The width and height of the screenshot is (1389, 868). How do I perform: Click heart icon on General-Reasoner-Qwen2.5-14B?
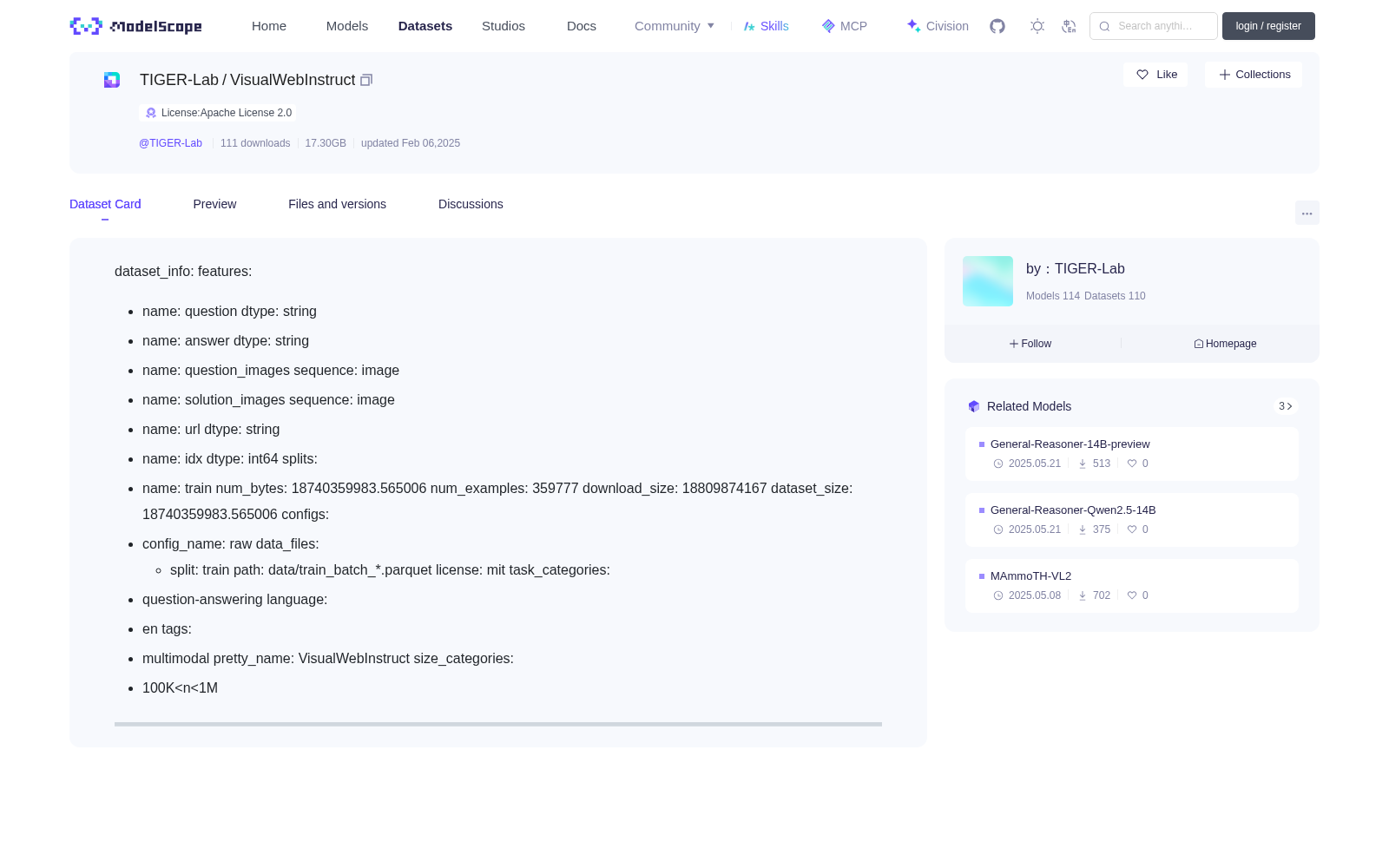pos(1132,529)
